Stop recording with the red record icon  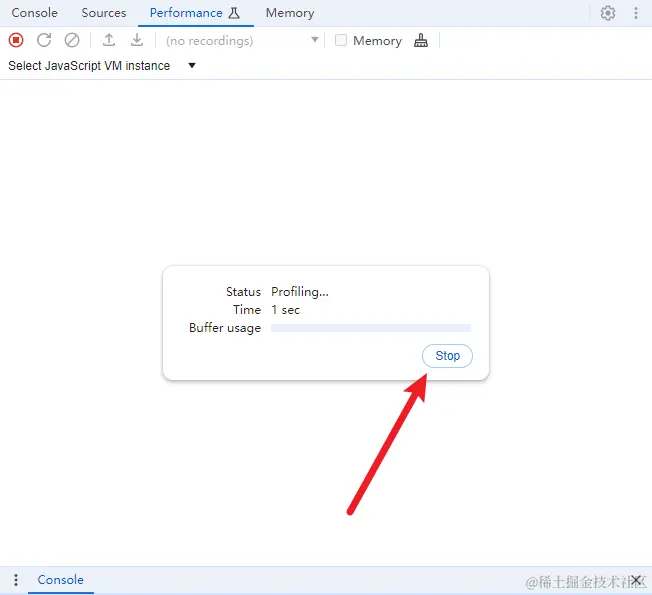[16, 40]
